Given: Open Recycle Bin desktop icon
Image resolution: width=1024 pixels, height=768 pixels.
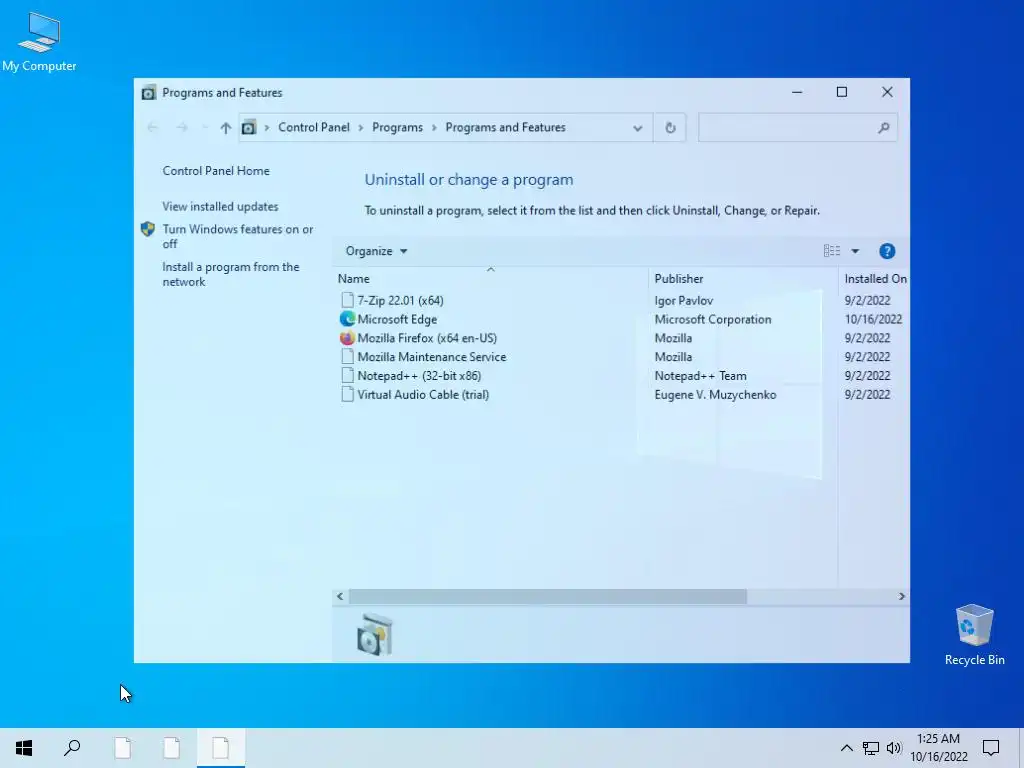Looking at the screenshot, I should 974,635.
